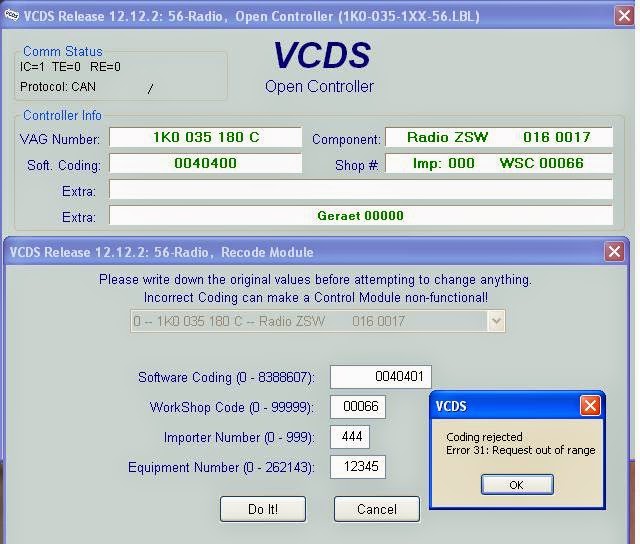Click the Equipment Number field

358,466
